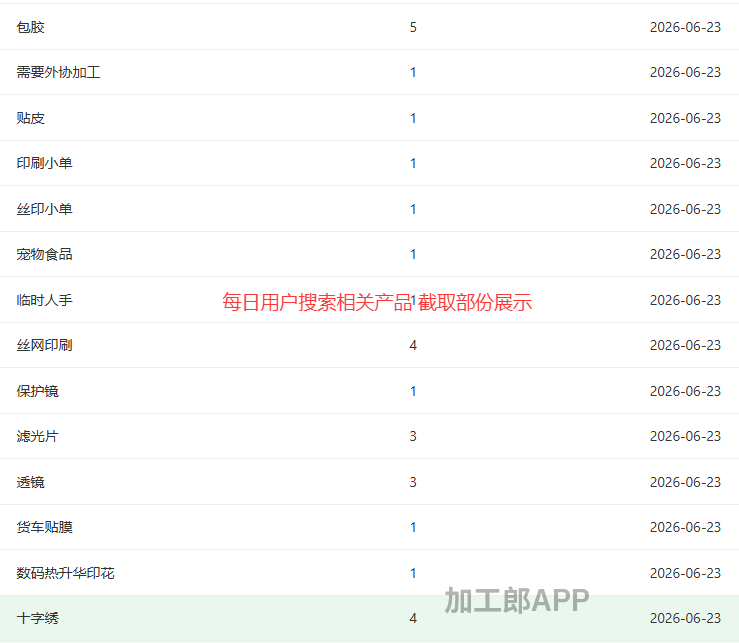
Task: Click the 需要外协加工 row label
Action: click(58, 72)
